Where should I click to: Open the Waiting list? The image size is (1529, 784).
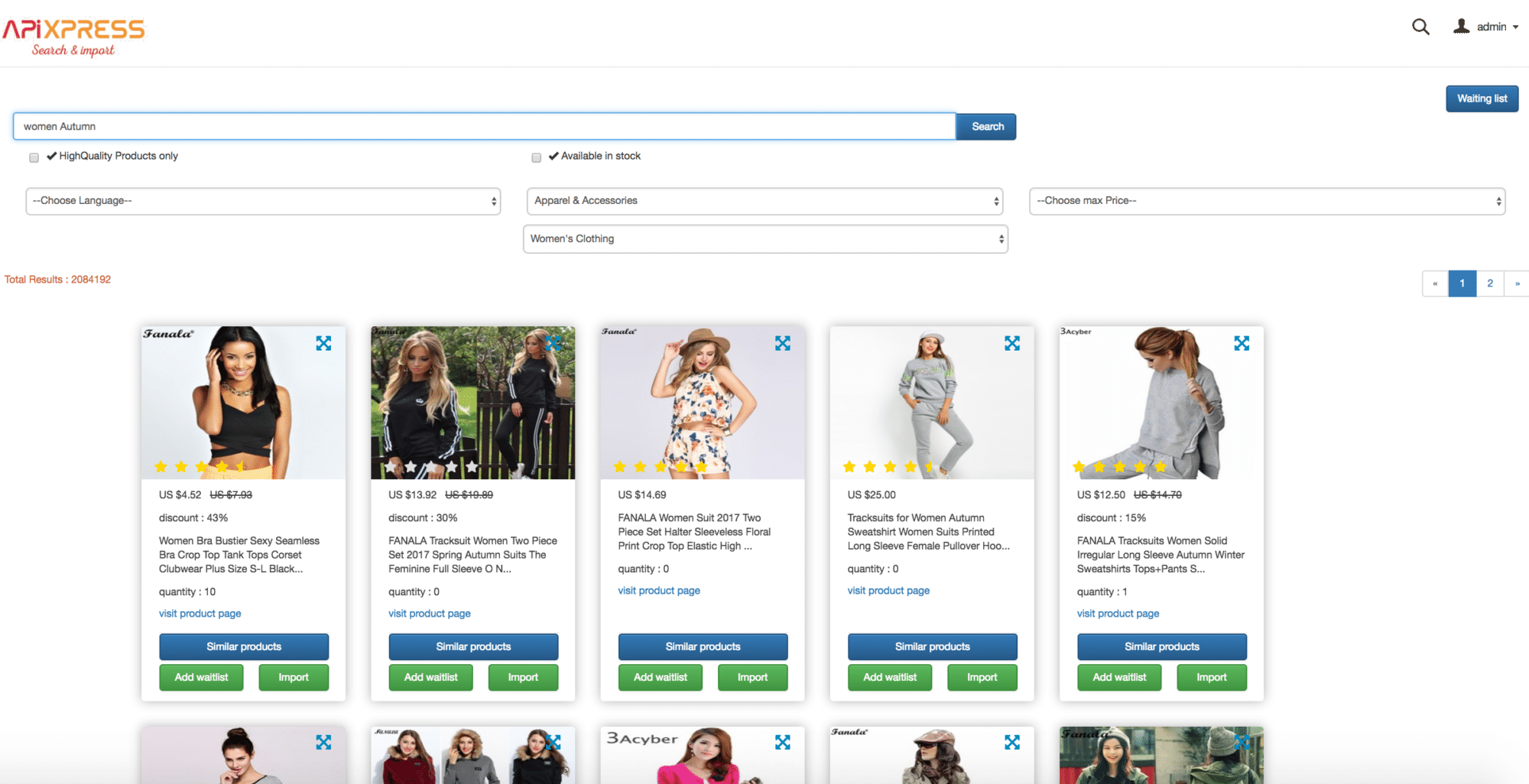1482,99
